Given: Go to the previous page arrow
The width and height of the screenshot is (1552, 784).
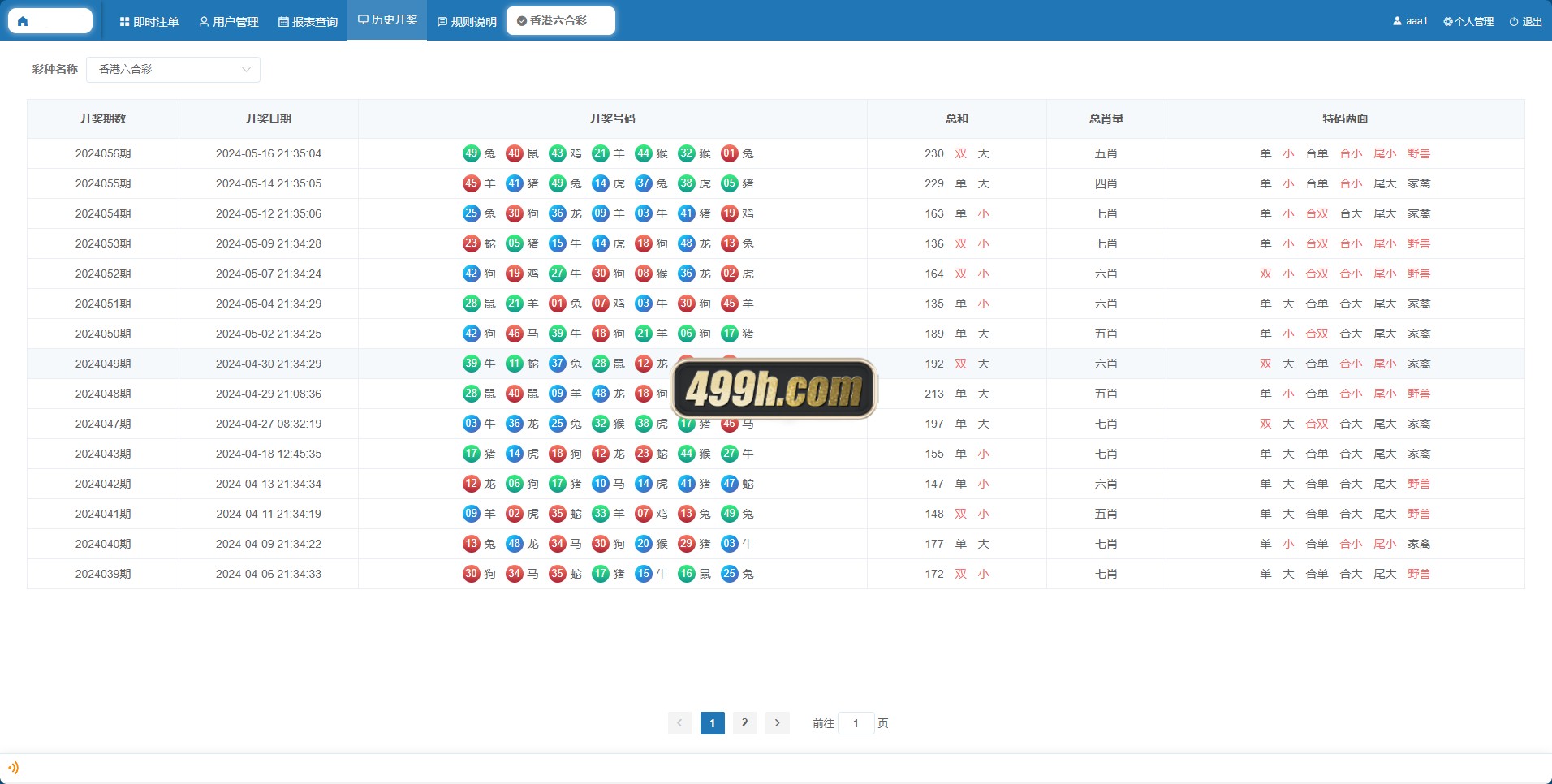Looking at the screenshot, I should pos(679,722).
